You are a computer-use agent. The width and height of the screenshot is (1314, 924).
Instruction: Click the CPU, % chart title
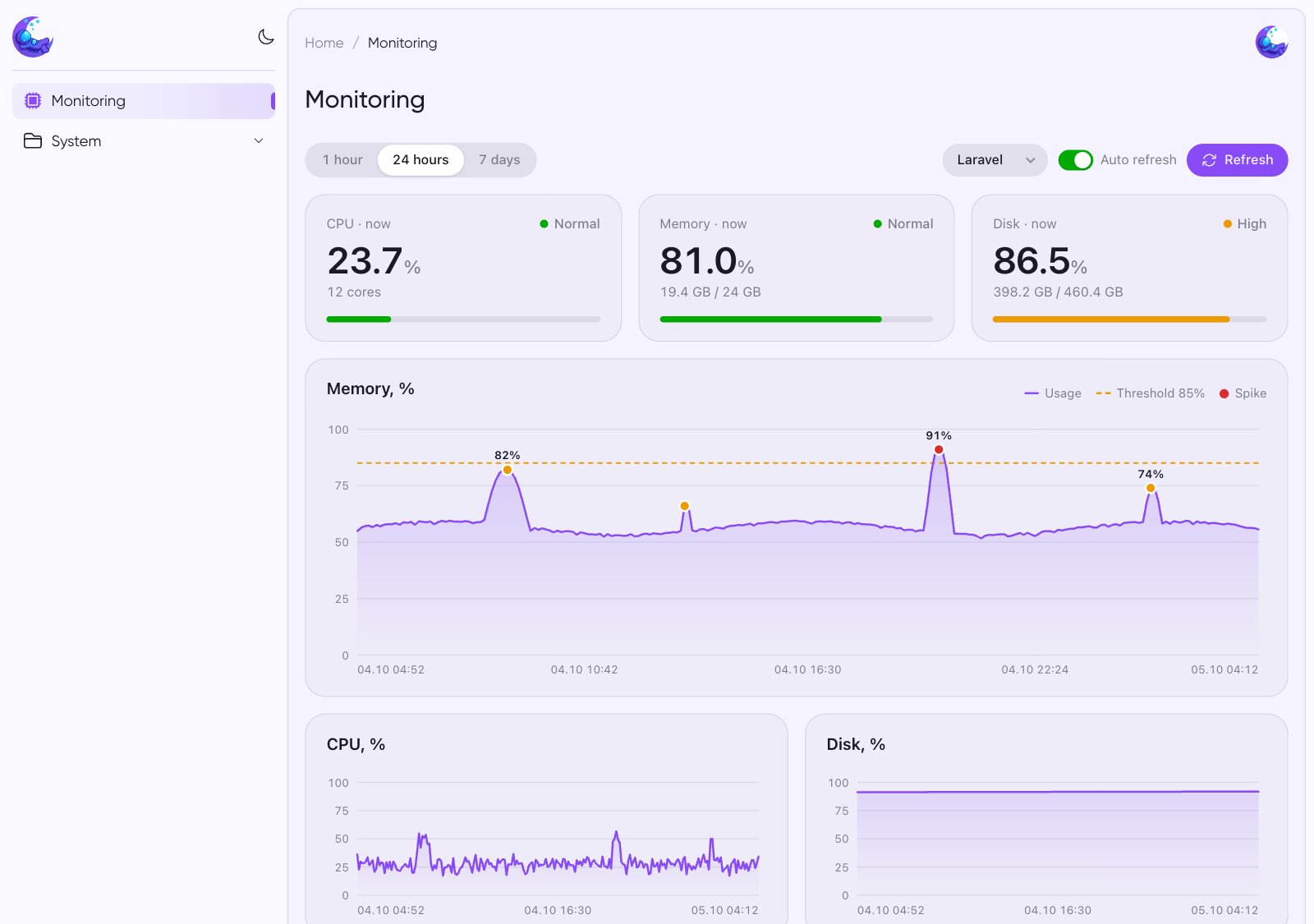[x=356, y=745]
